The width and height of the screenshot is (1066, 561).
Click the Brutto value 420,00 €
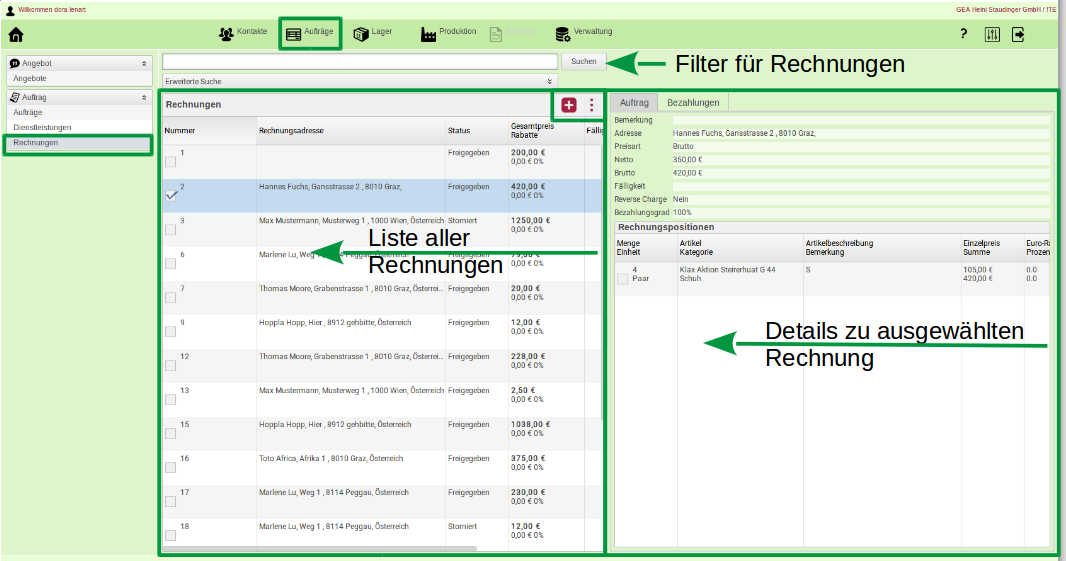[x=687, y=173]
